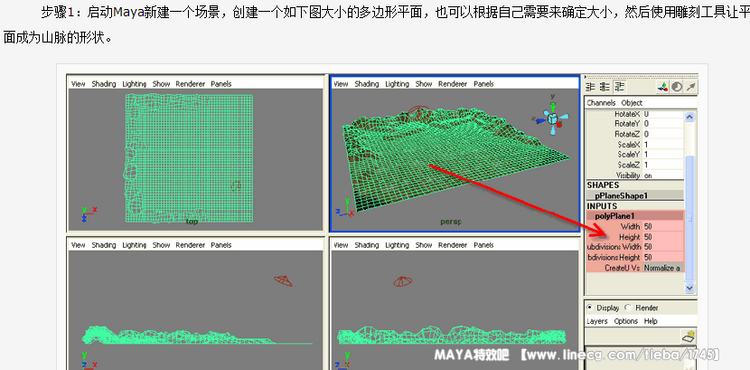This screenshot has width=750, height=370.
Task: Click the colored-axes manipulator icon in the channel box header
Action: (663, 87)
